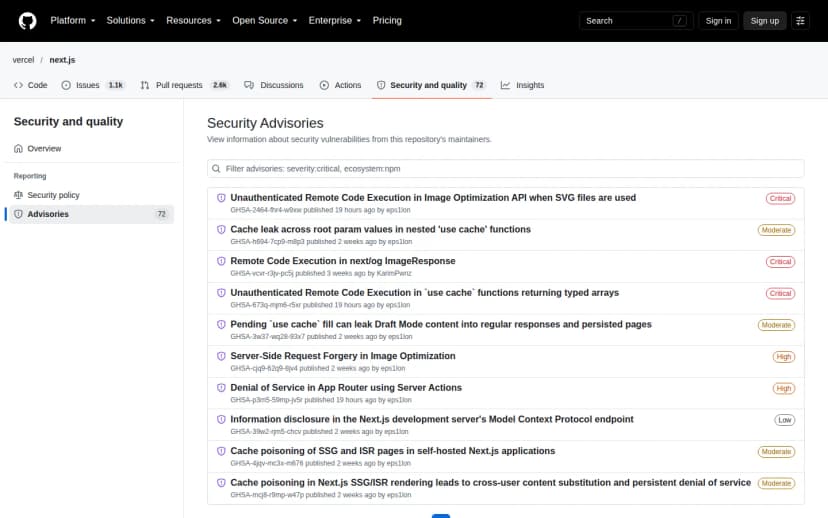Click shield icon beside Denial of Service advisory
Image resolution: width=828 pixels, height=518 pixels.
point(221,388)
